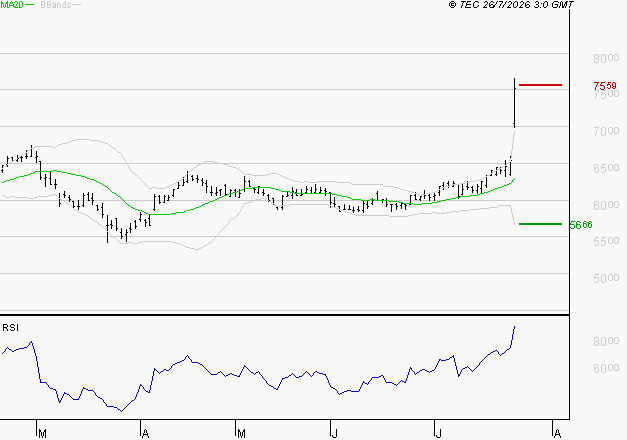Click the MA20 legend label
The height and width of the screenshot is (440, 627).
[x=12, y=5]
